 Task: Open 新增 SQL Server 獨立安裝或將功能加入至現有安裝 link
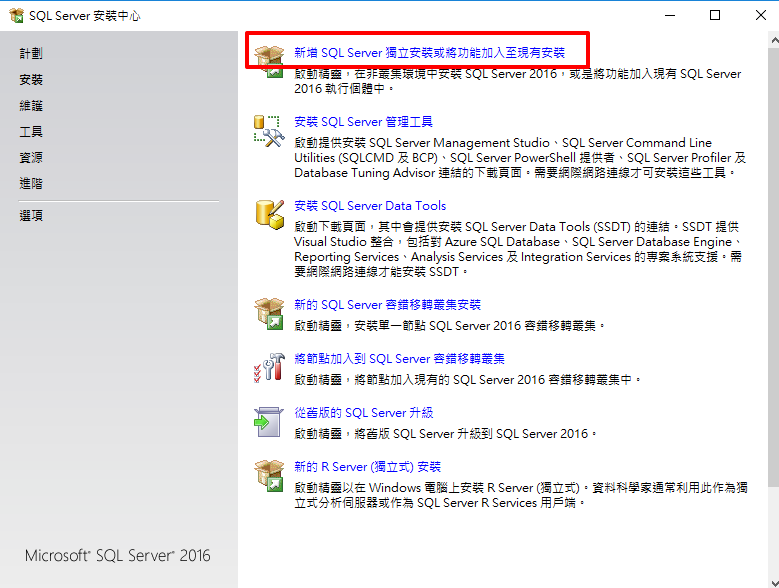click(429, 53)
